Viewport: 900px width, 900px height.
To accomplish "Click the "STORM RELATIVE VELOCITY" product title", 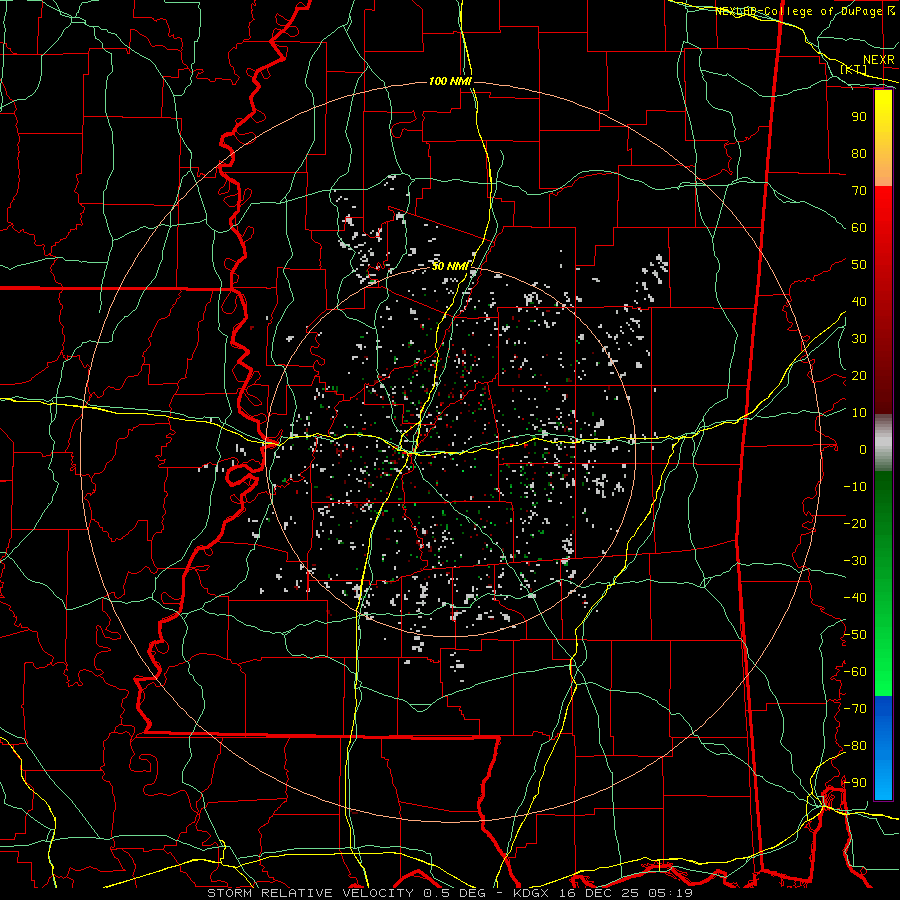I will coord(311,893).
